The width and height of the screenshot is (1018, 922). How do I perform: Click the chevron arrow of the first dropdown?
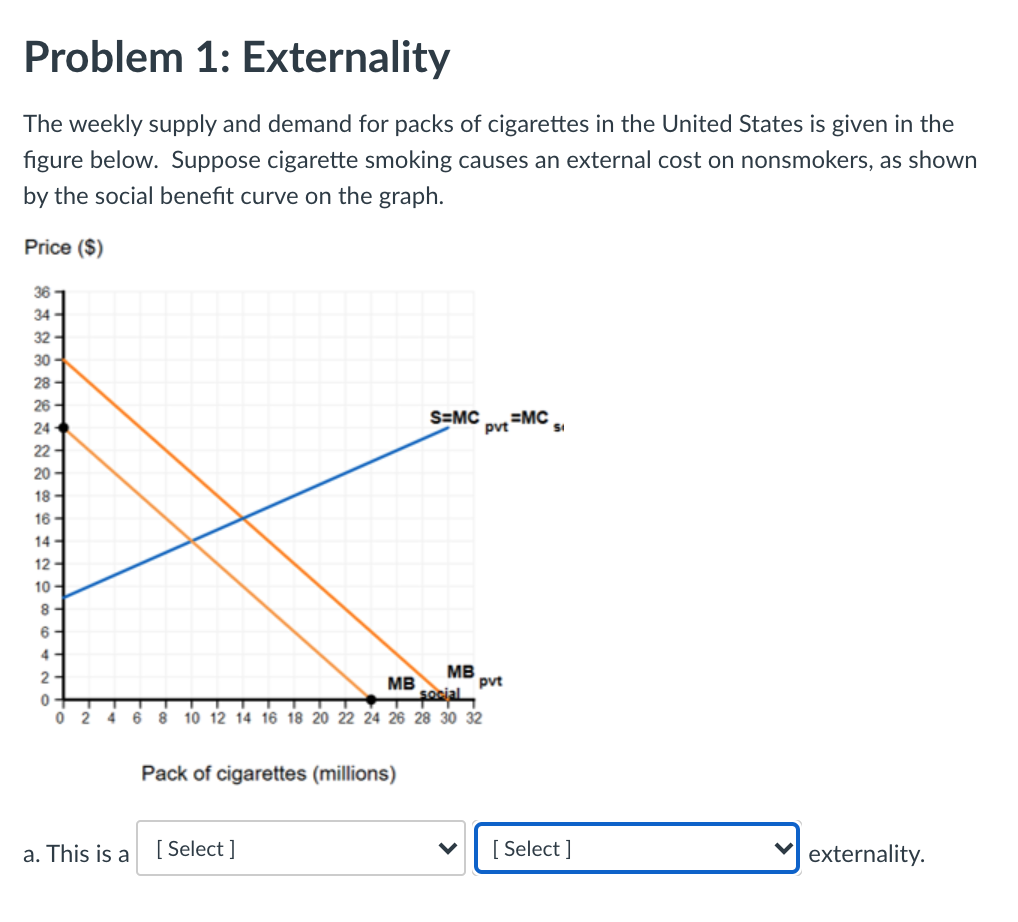448,849
